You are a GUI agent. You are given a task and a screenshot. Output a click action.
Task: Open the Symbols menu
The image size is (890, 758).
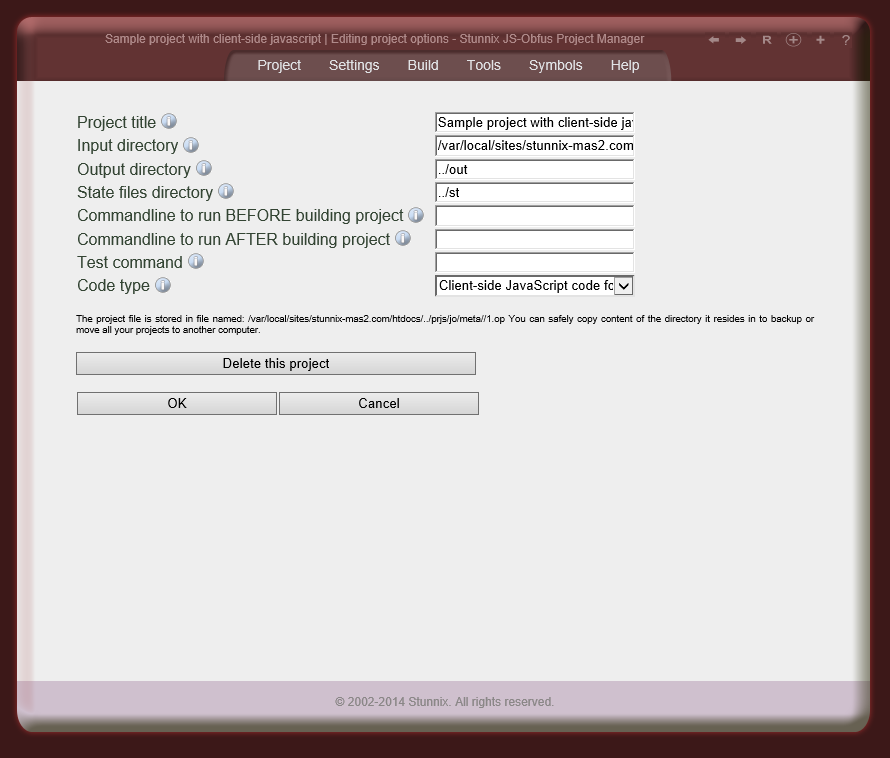(x=555, y=65)
